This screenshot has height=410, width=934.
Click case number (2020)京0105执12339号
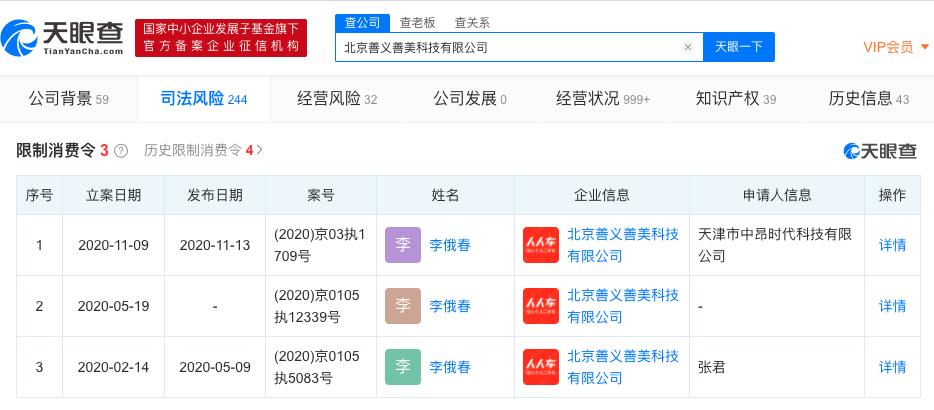[x=317, y=306]
